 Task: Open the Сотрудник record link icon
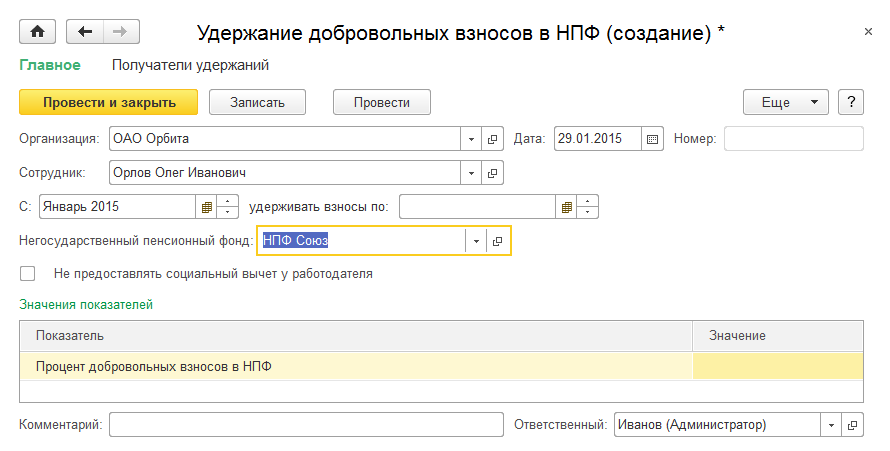[493, 173]
